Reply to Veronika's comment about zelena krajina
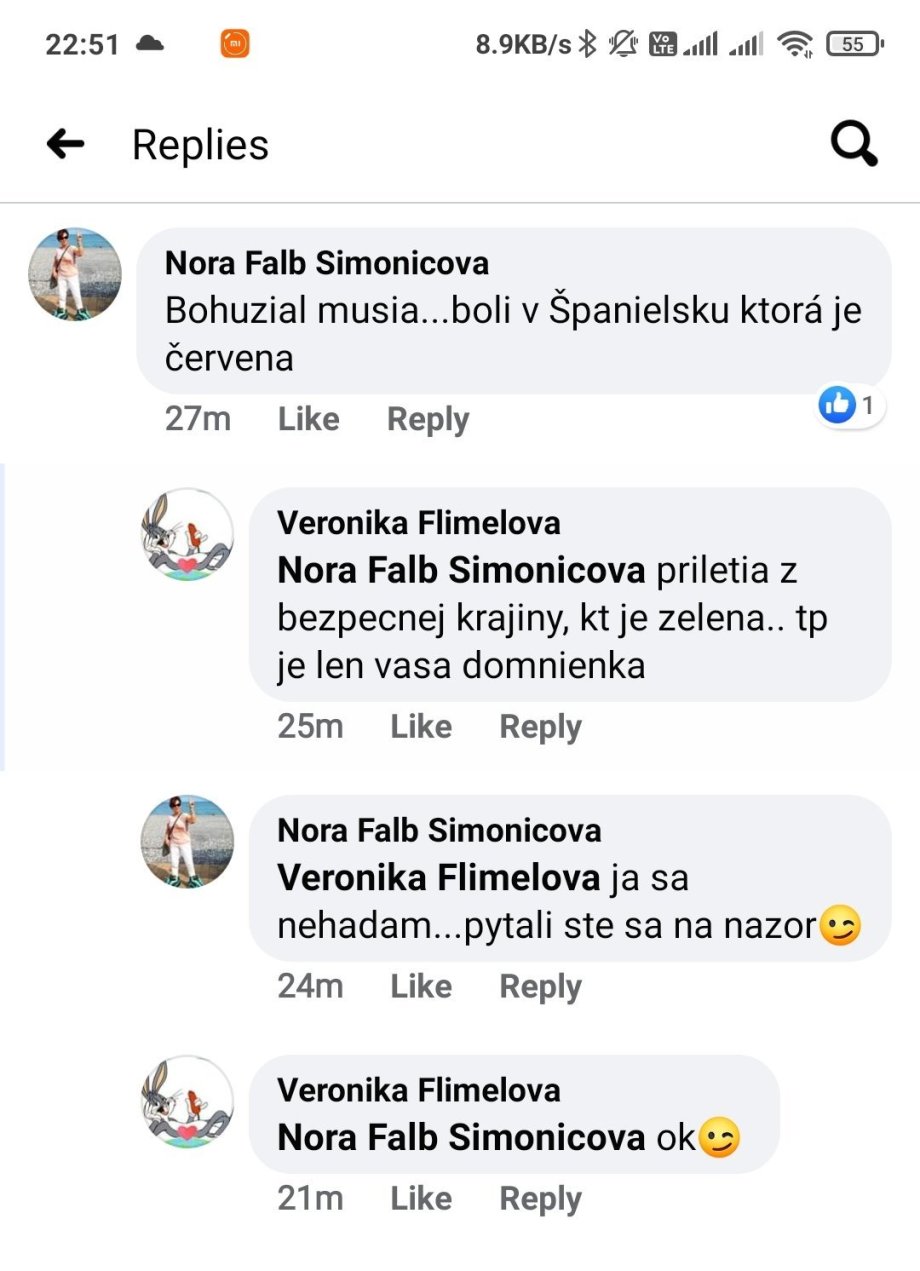This screenshot has width=920, height=1271. point(540,727)
